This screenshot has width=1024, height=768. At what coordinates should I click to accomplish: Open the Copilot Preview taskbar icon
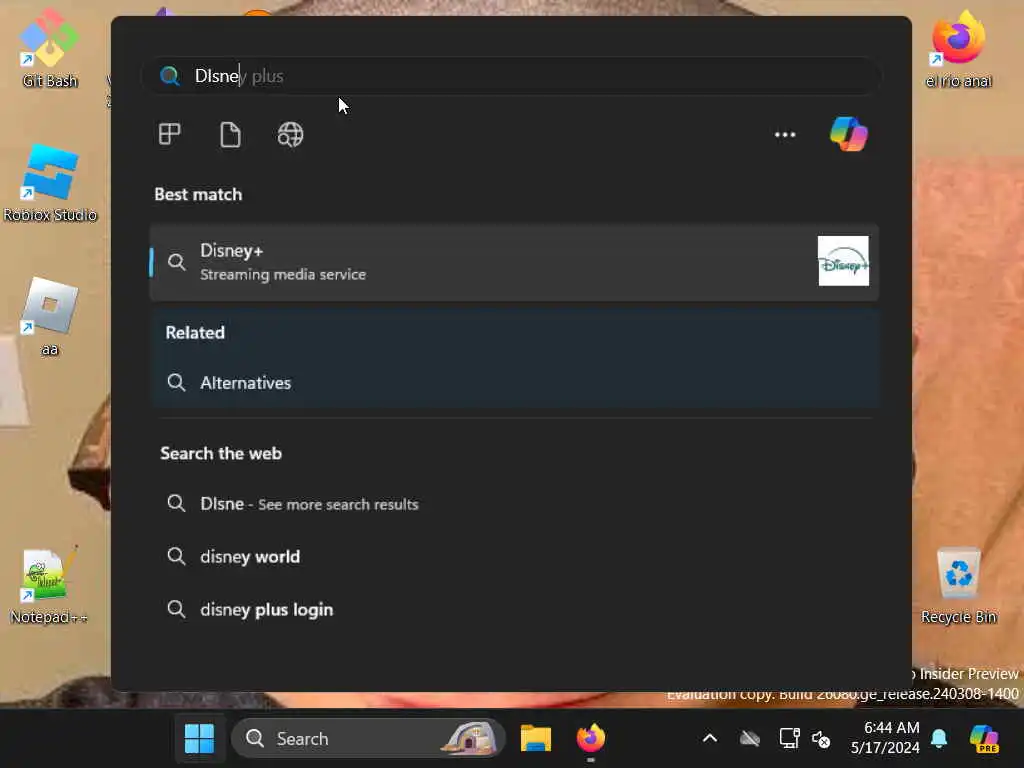click(x=984, y=739)
